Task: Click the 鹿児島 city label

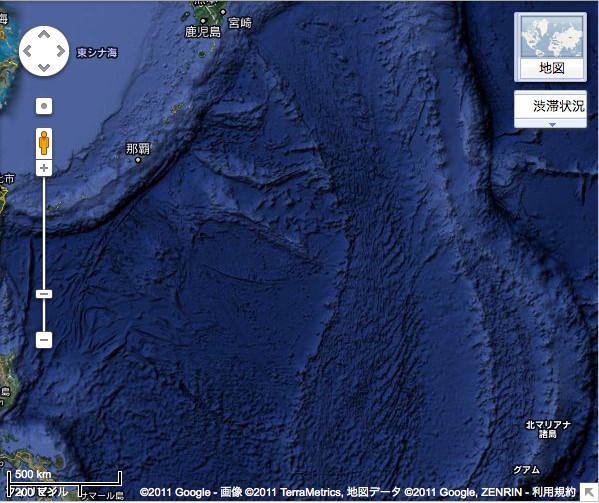Action: click(203, 32)
